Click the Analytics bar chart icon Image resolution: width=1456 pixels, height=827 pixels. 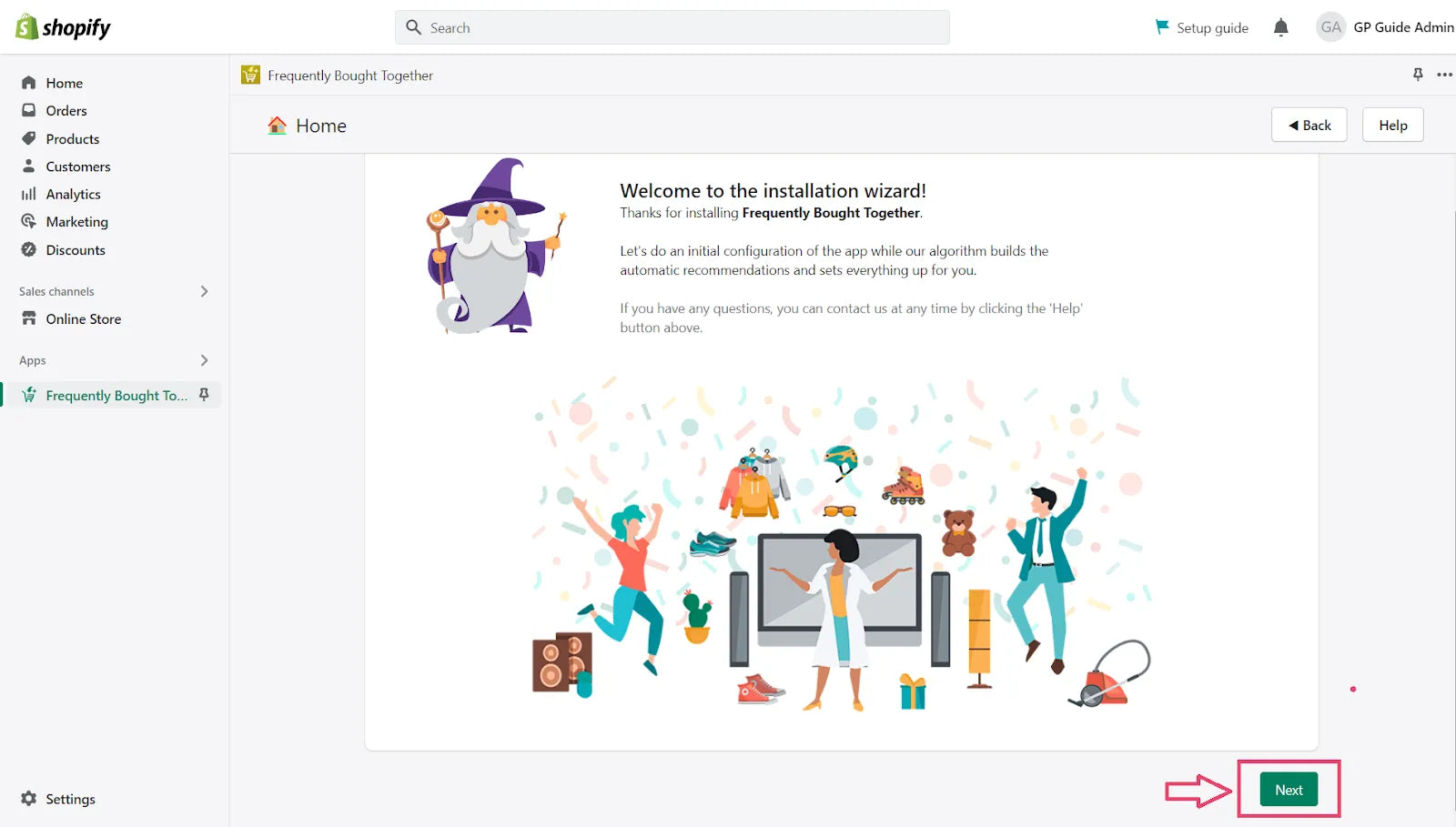pyautogui.click(x=29, y=194)
